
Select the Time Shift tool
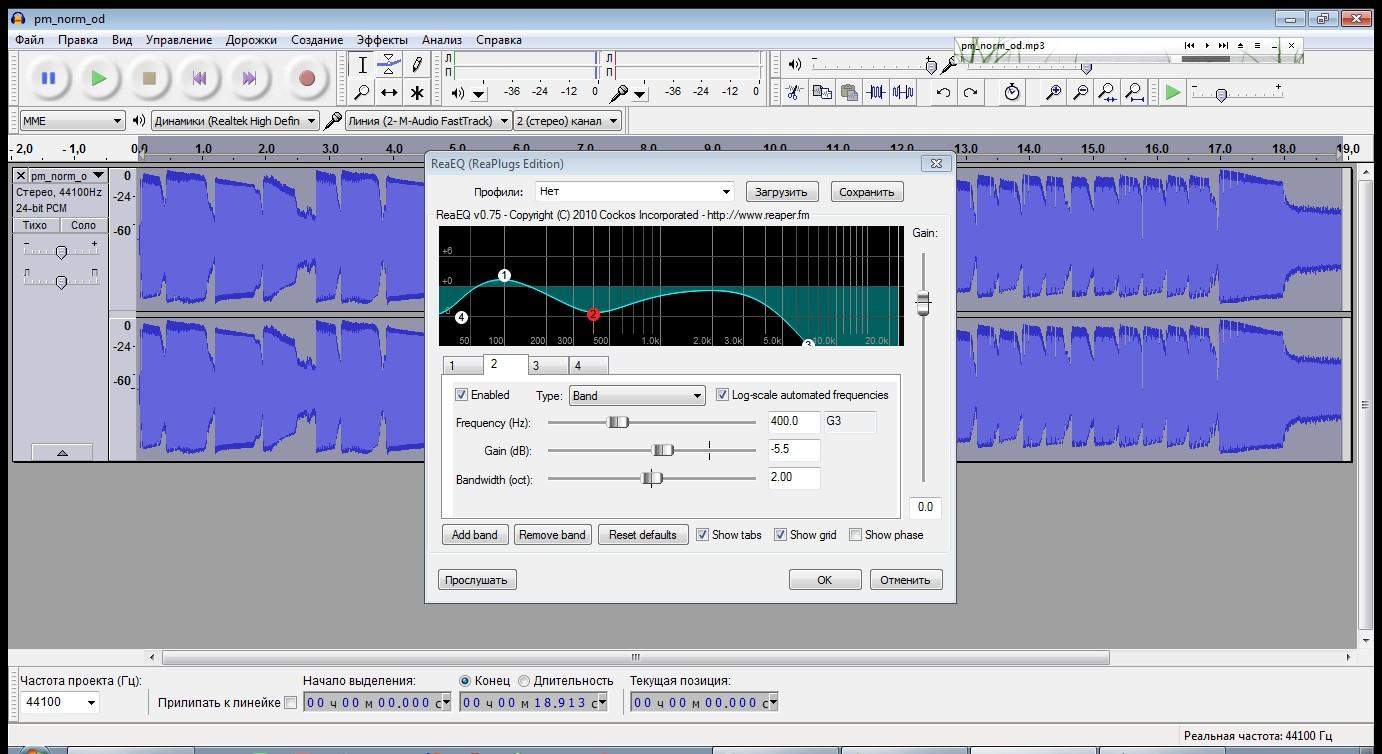[389, 93]
